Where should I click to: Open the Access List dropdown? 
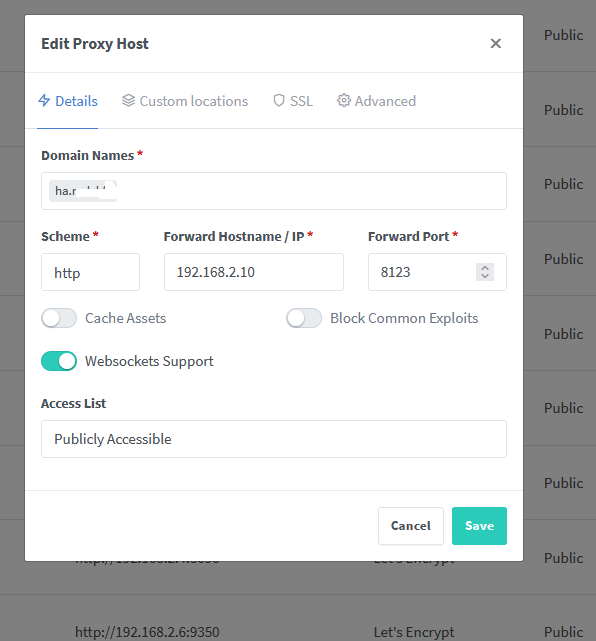click(274, 439)
